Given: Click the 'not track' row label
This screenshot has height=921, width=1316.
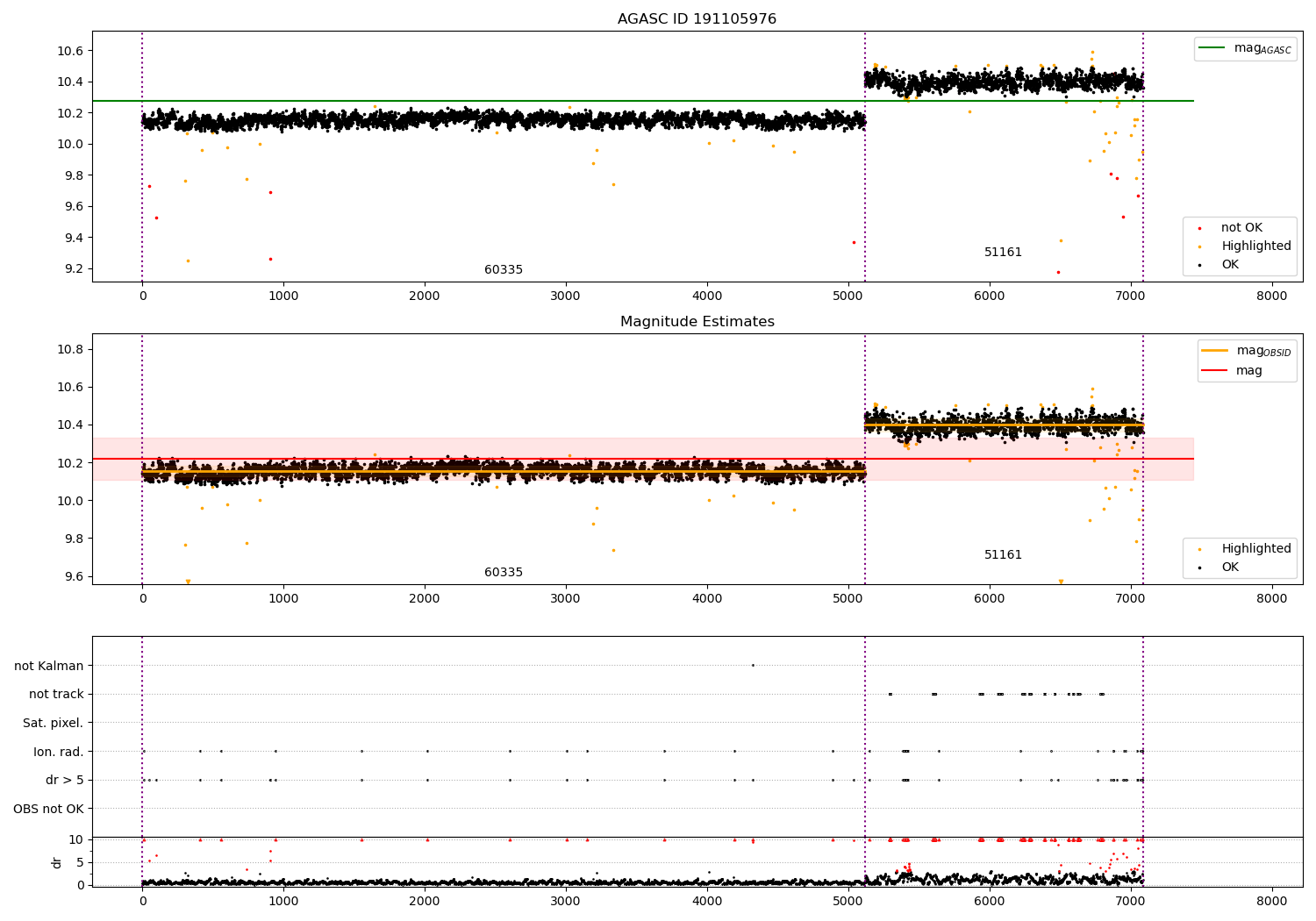Looking at the screenshot, I should pos(56,695).
